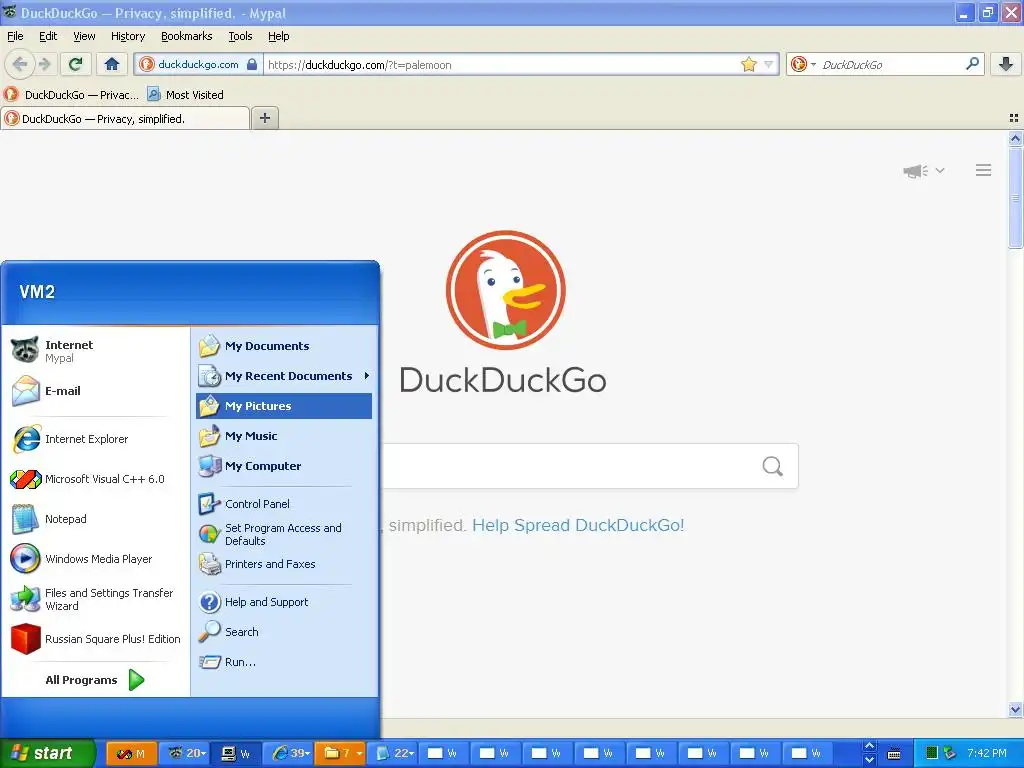Image resolution: width=1024 pixels, height=768 pixels.
Task: Reload the current page
Action: click(x=75, y=64)
